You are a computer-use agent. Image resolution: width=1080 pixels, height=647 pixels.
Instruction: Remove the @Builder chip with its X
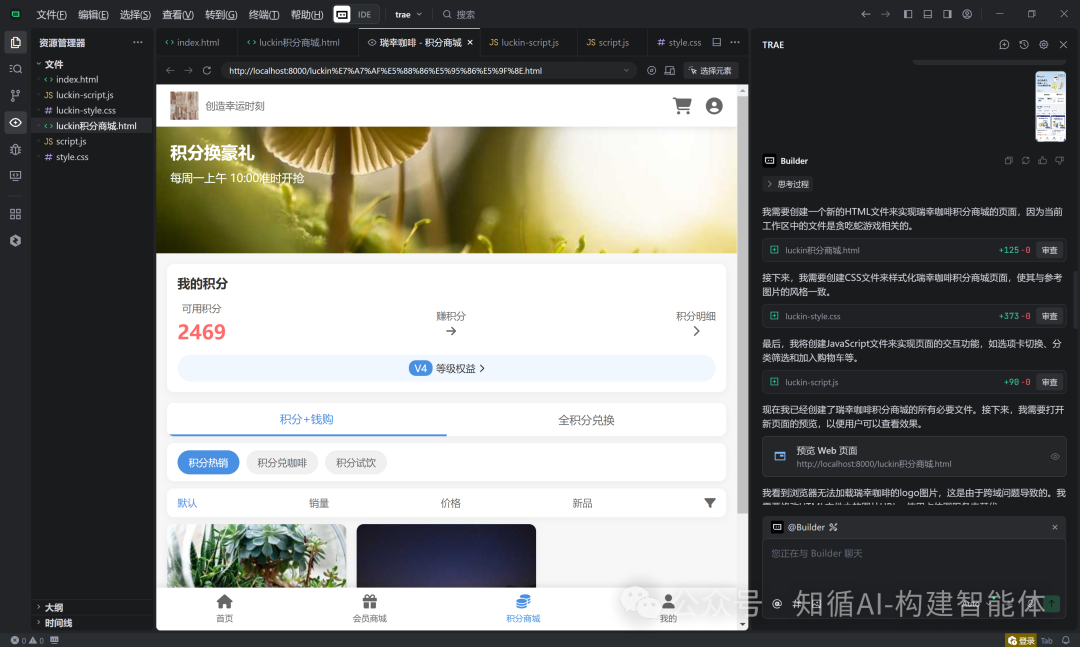pyautogui.click(x=1055, y=527)
